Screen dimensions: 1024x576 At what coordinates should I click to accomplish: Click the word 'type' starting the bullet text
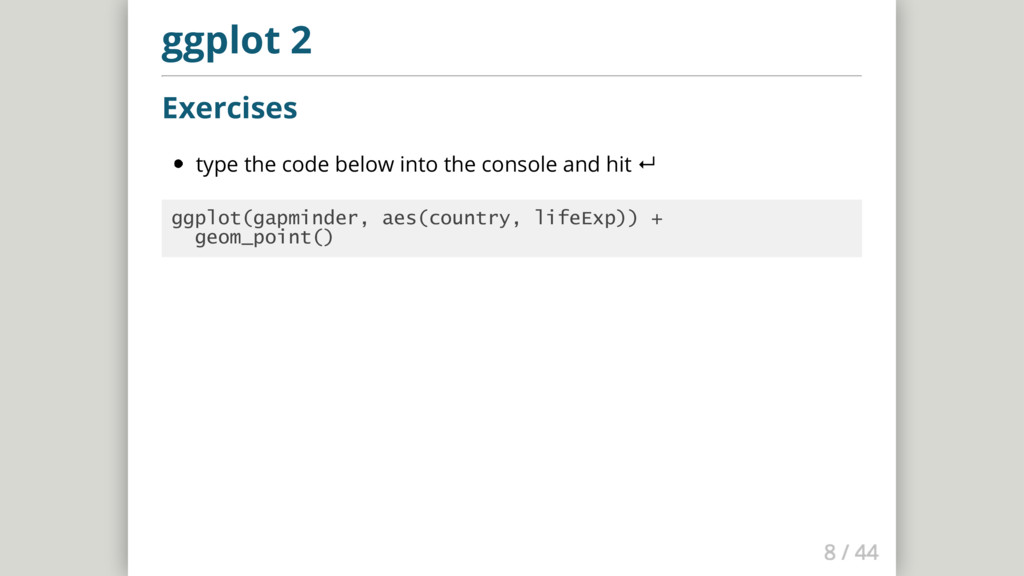[216, 164]
